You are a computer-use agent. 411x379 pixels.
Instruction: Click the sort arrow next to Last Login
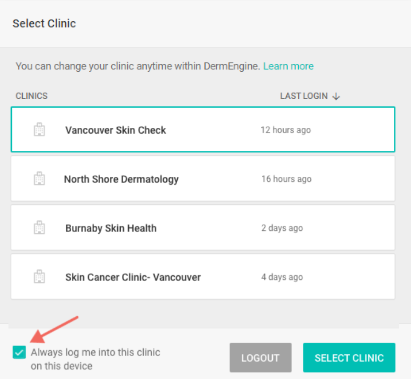[336, 96]
